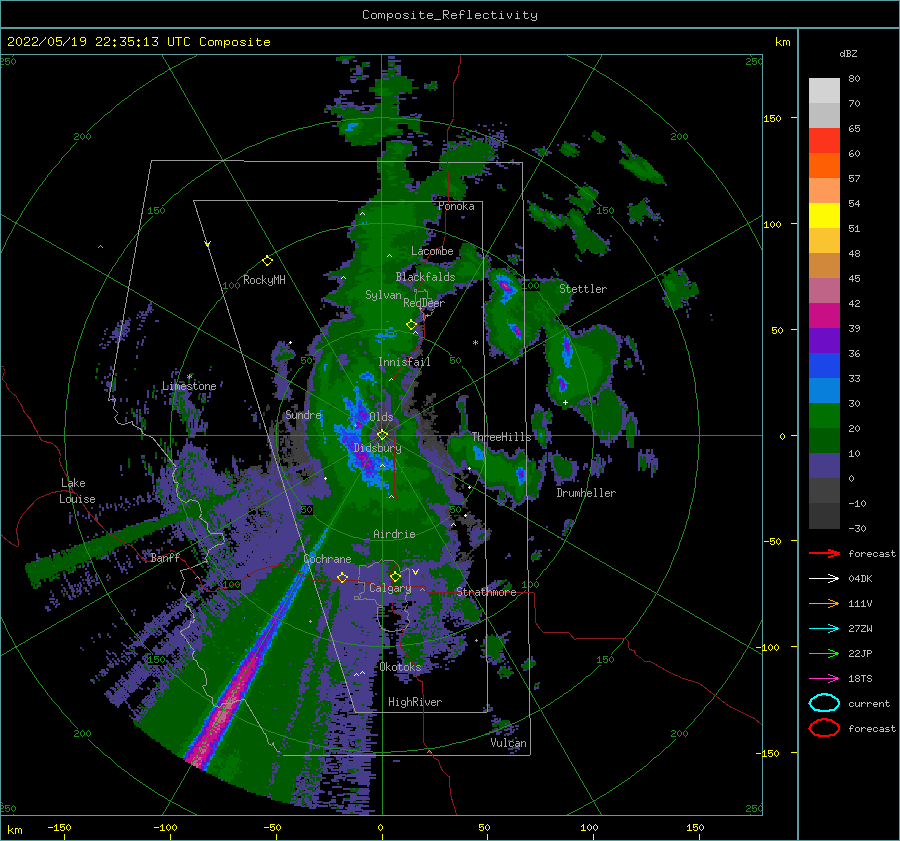Click the Drumheller label
The height and width of the screenshot is (841, 900).
(586, 493)
